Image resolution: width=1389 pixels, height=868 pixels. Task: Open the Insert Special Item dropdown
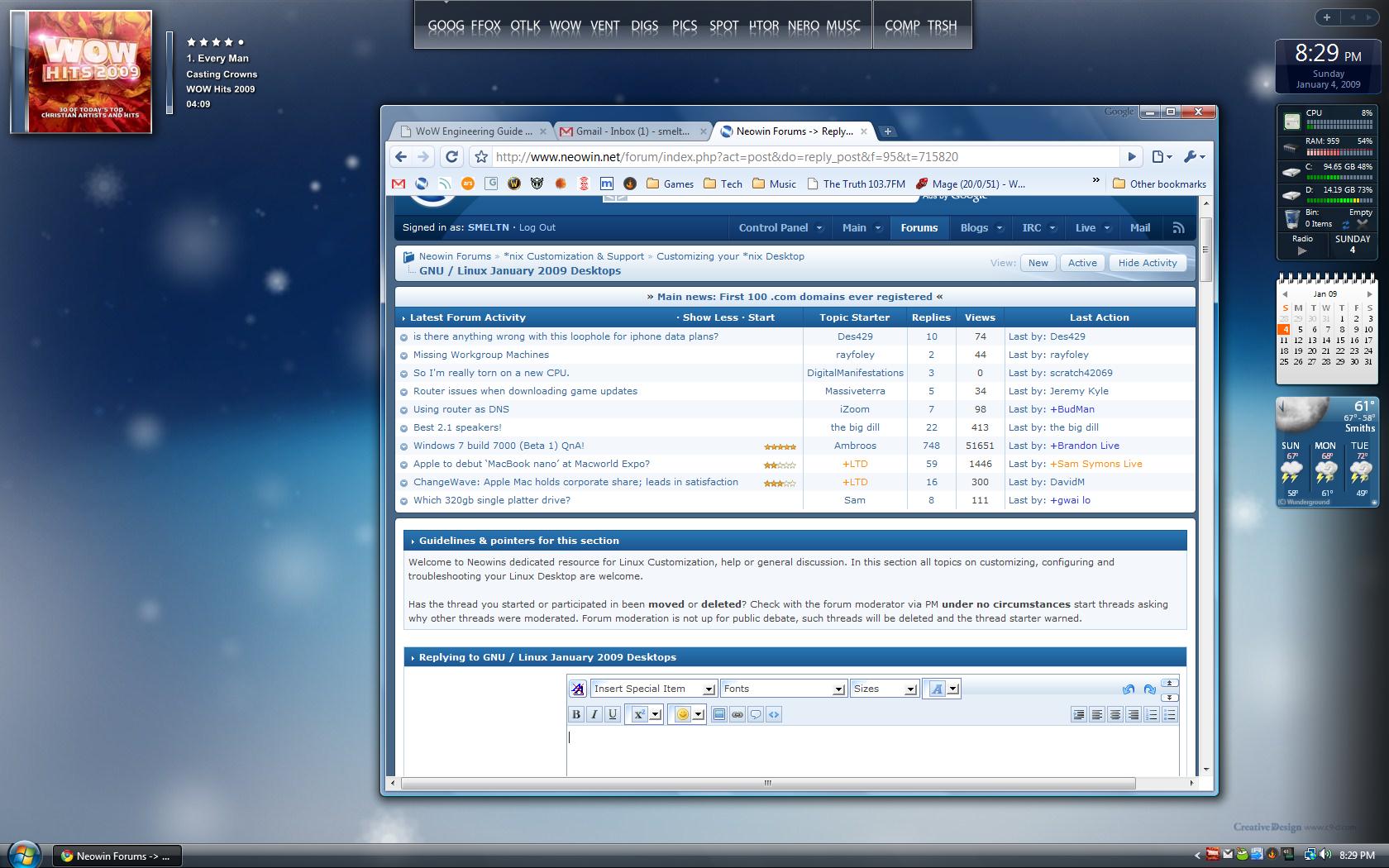pyautogui.click(x=653, y=689)
